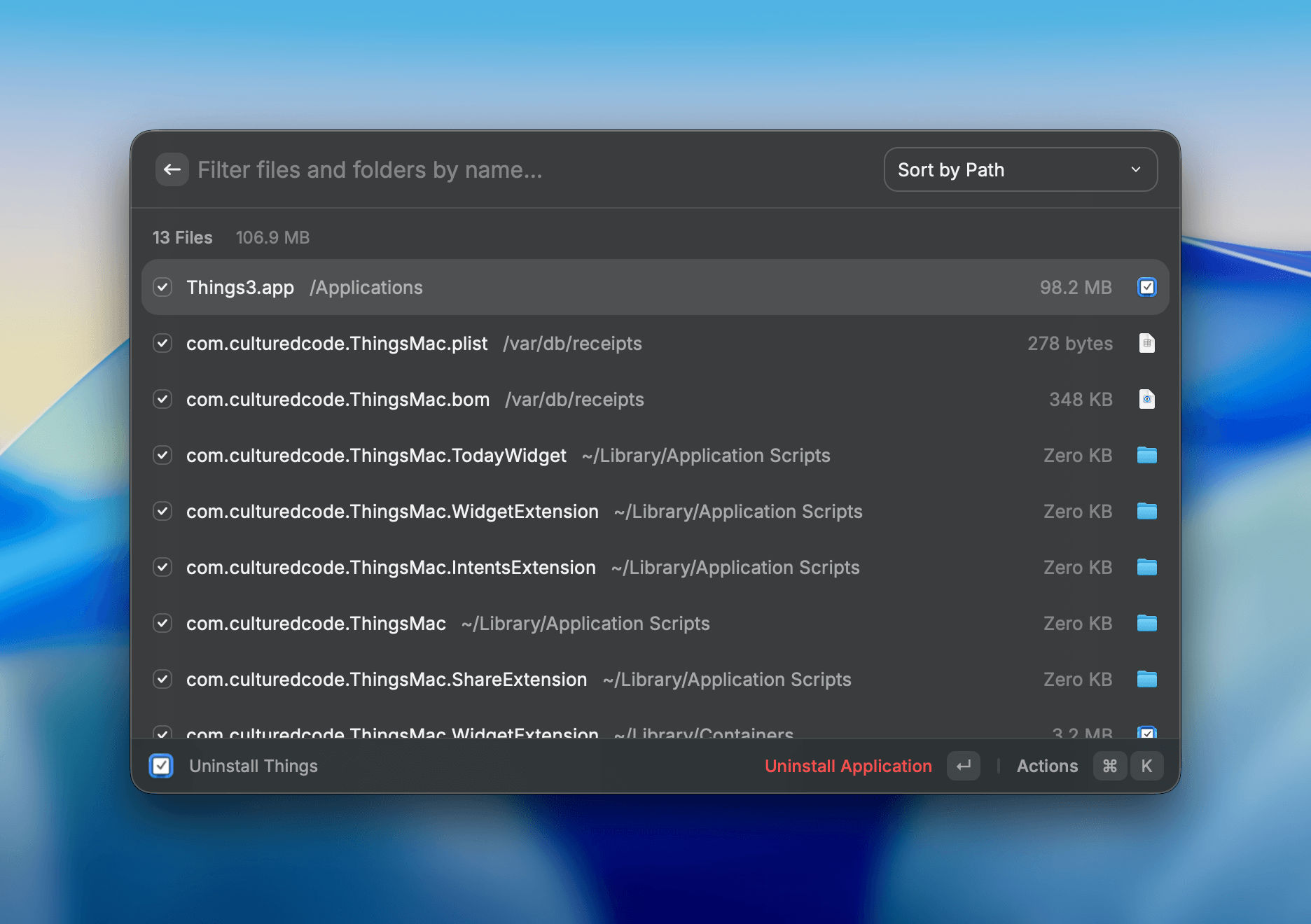Uncheck com.culturedcode.ThingsMac.bom

162,399
